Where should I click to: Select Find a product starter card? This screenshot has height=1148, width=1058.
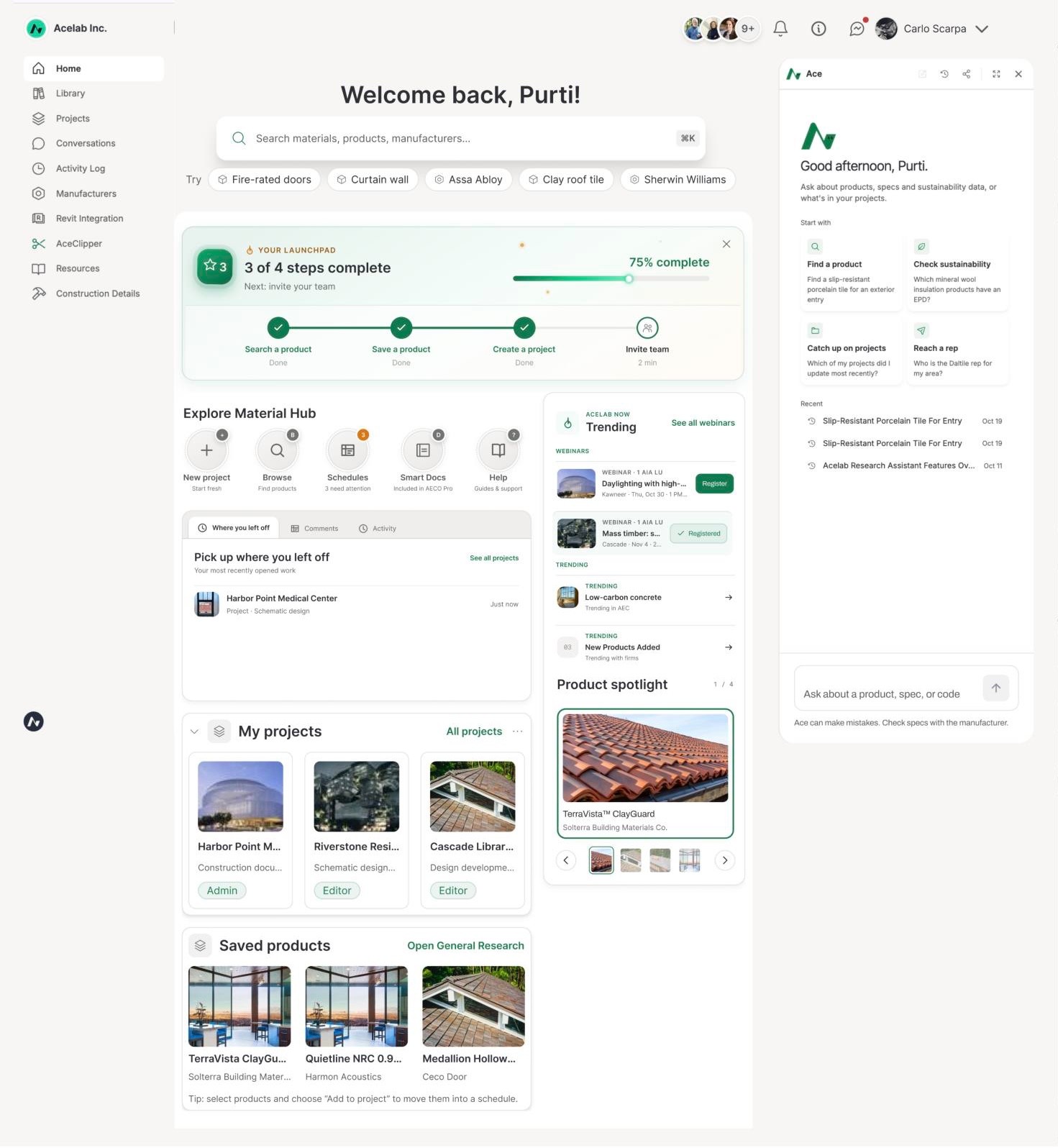click(852, 273)
